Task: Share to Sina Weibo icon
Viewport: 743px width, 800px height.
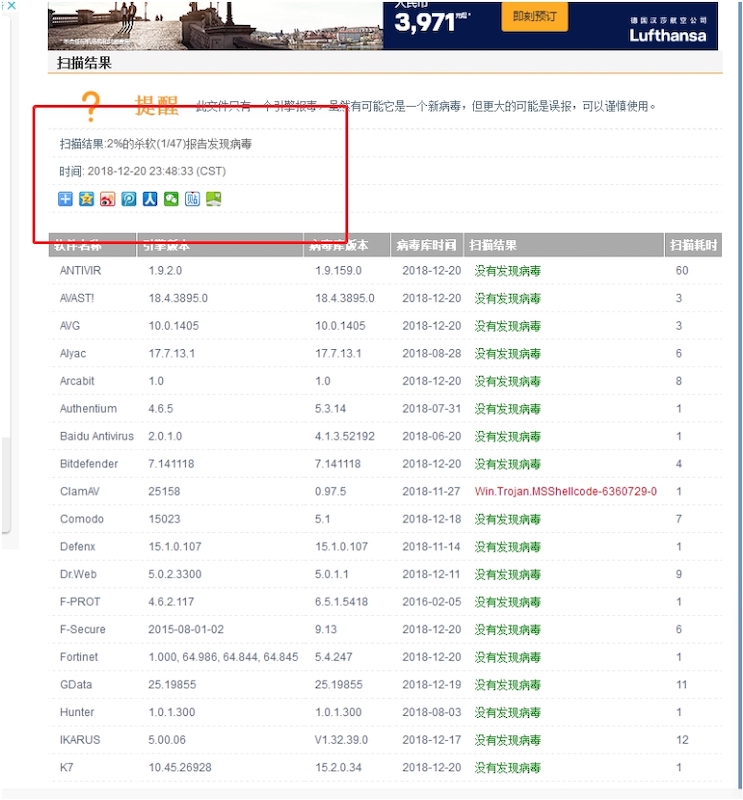Action: 108,199
